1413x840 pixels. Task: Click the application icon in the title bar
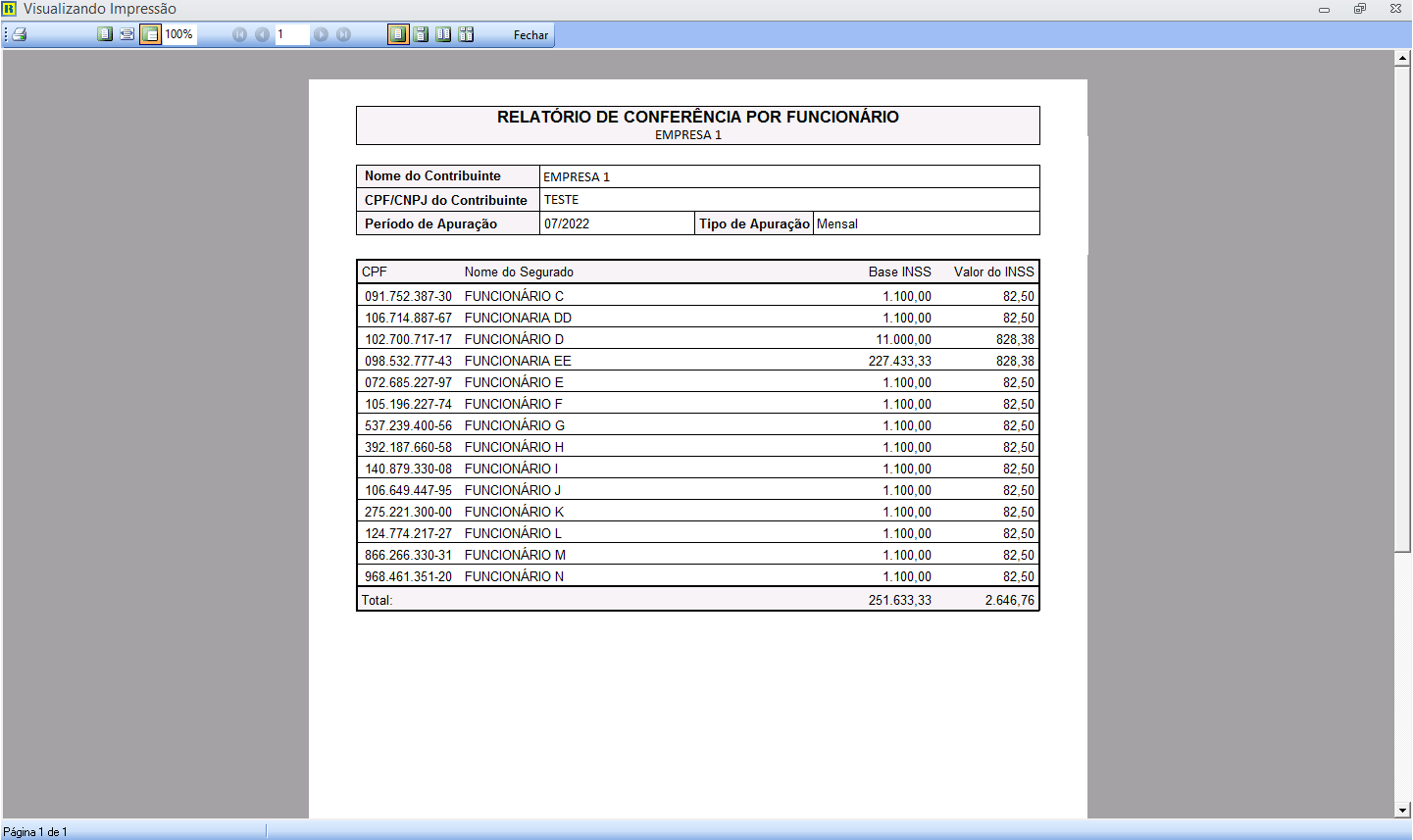[10, 9]
